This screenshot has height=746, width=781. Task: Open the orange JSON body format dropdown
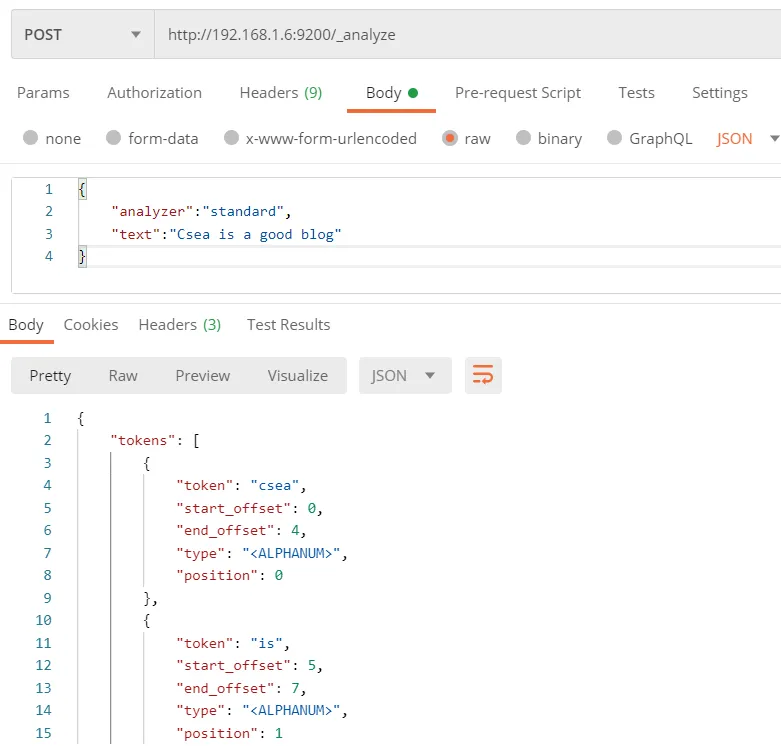coord(746,139)
